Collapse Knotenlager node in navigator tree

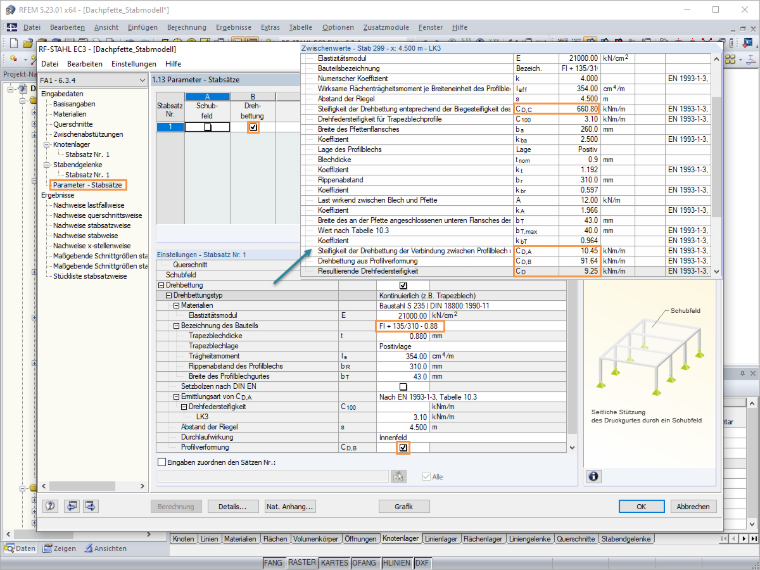coord(47,144)
